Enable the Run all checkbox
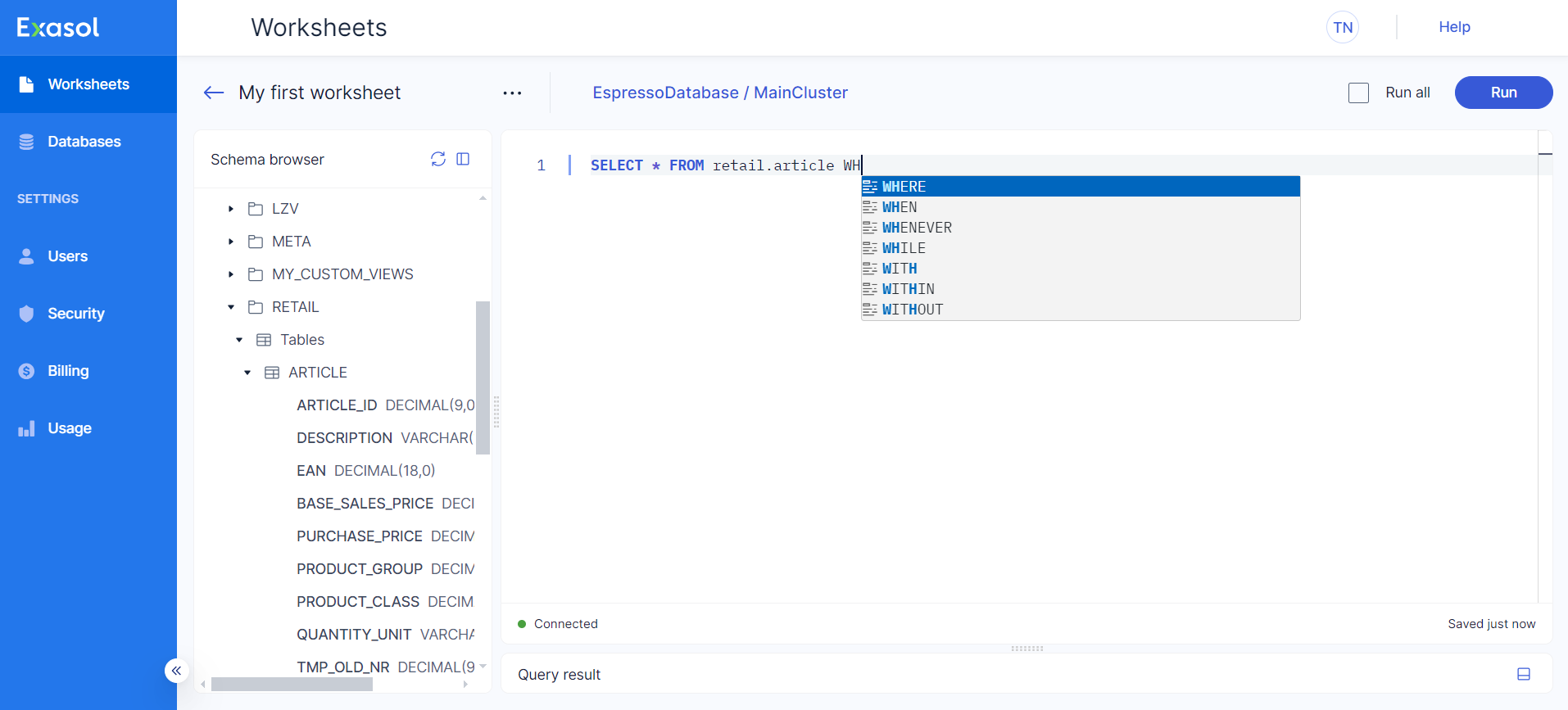Screen dimensions: 1568x710 (x=1358, y=93)
